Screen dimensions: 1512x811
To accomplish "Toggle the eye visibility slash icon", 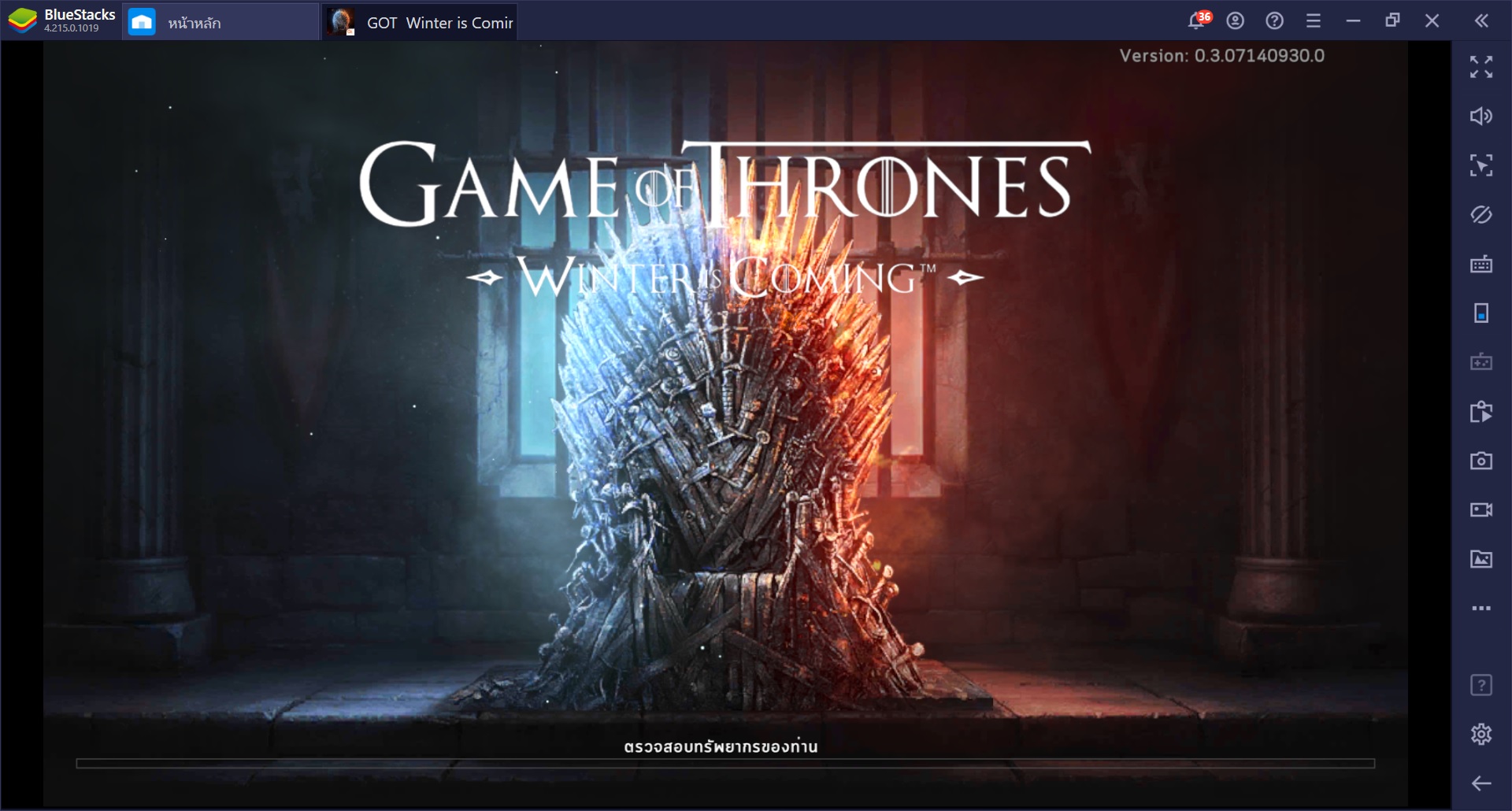I will 1481,214.
